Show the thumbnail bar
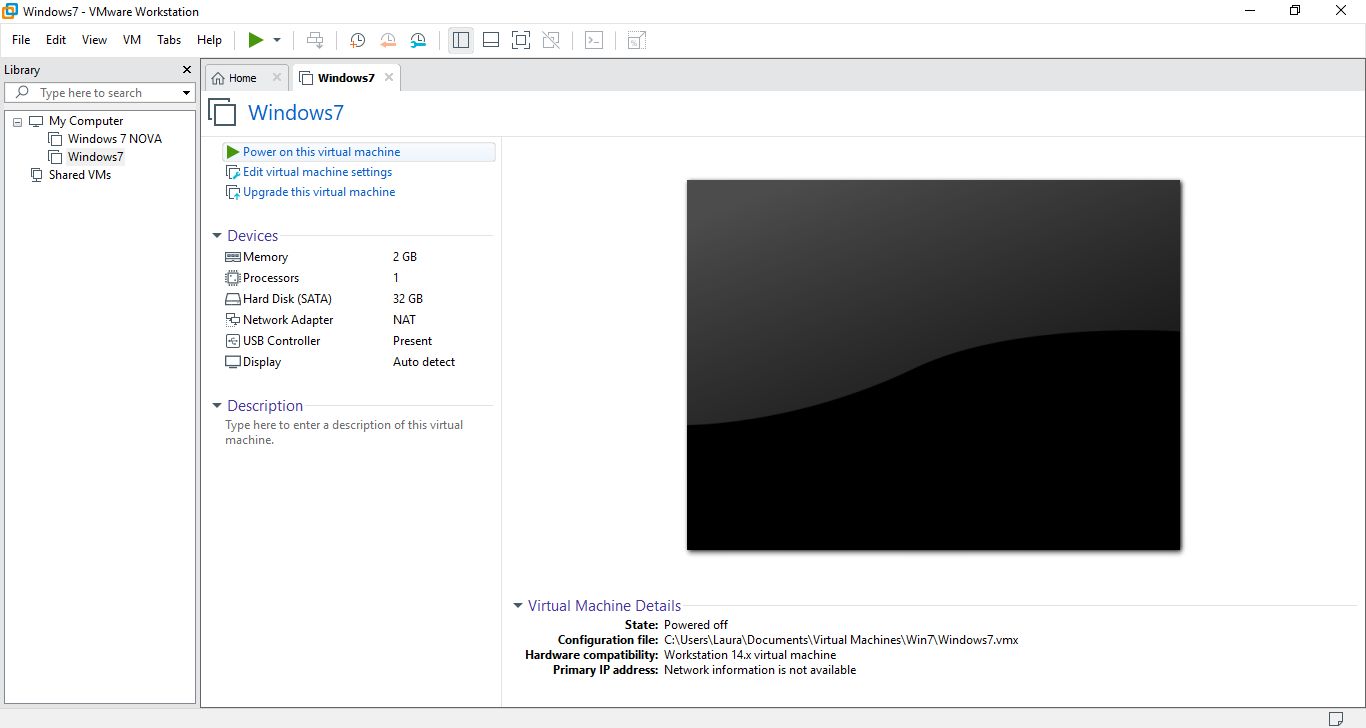The height and width of the screenshot is (728, 1366). (491, 40)
